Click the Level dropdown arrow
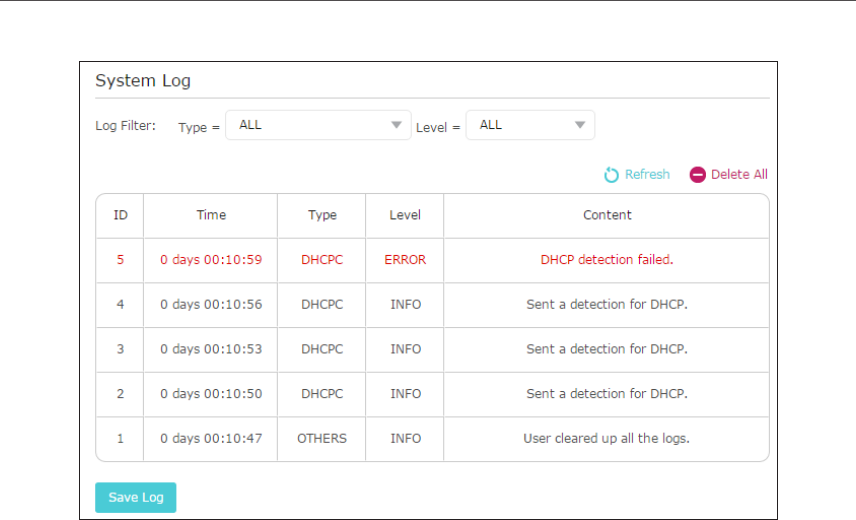The image size is (856, 520). tap(580, 125)
